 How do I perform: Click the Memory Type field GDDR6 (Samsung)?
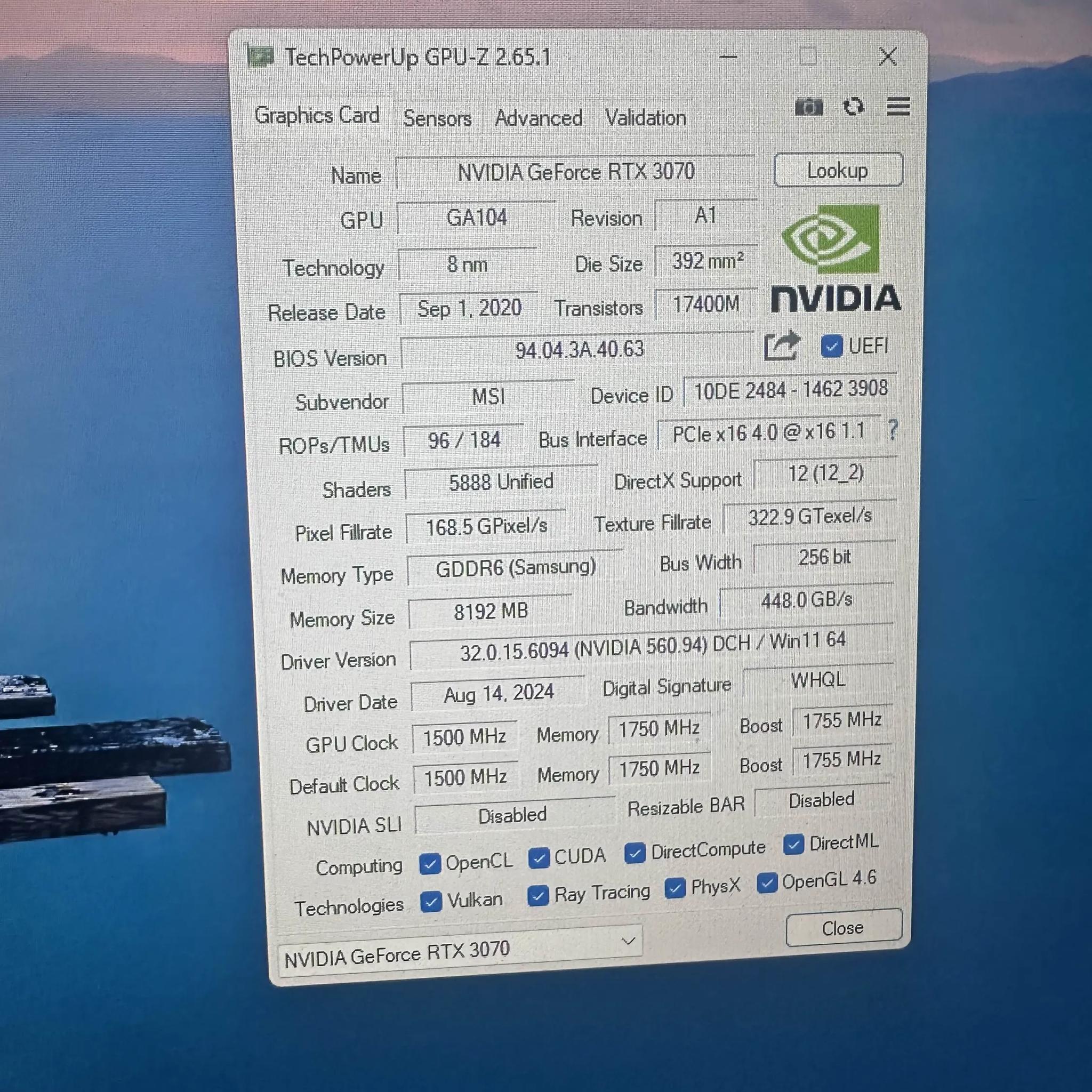tap(515, 568)
